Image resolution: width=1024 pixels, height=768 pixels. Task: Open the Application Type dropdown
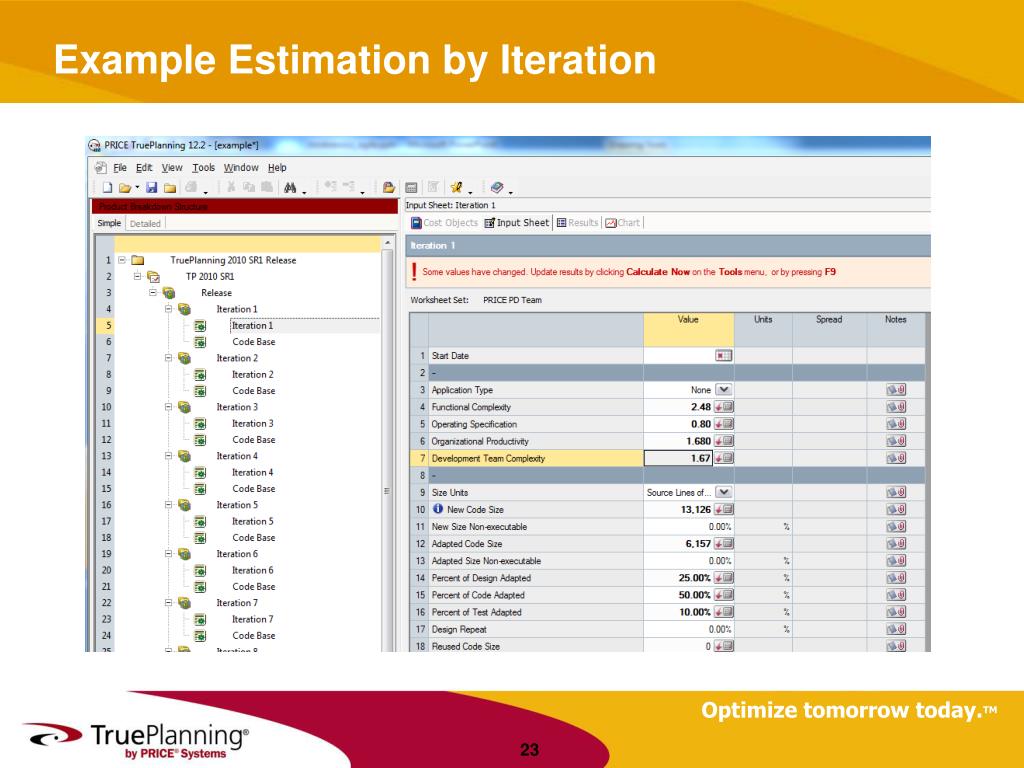724,390
